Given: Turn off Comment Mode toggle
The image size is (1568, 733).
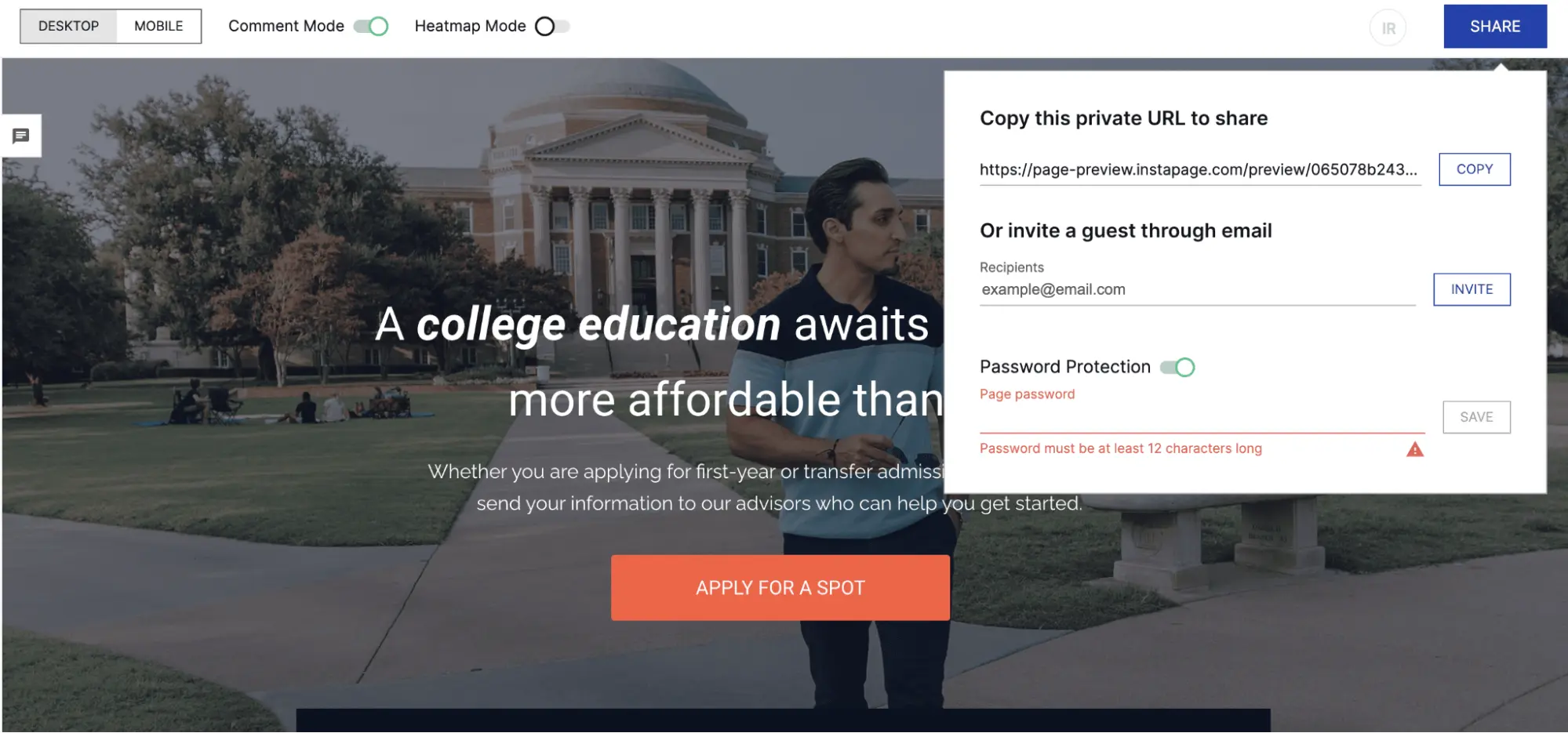Looking at the screenshot, I should click(371, 26).
